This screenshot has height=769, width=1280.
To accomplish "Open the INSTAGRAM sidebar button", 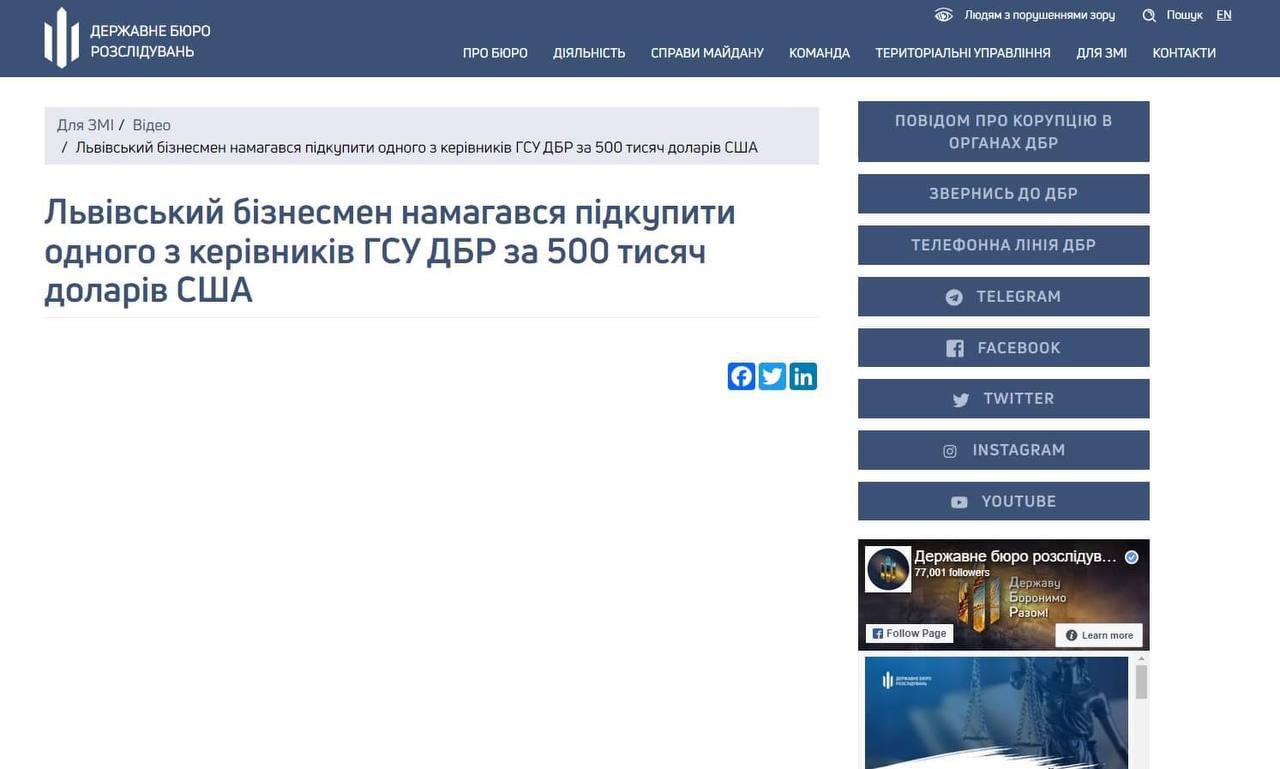I will point(1003,450).
